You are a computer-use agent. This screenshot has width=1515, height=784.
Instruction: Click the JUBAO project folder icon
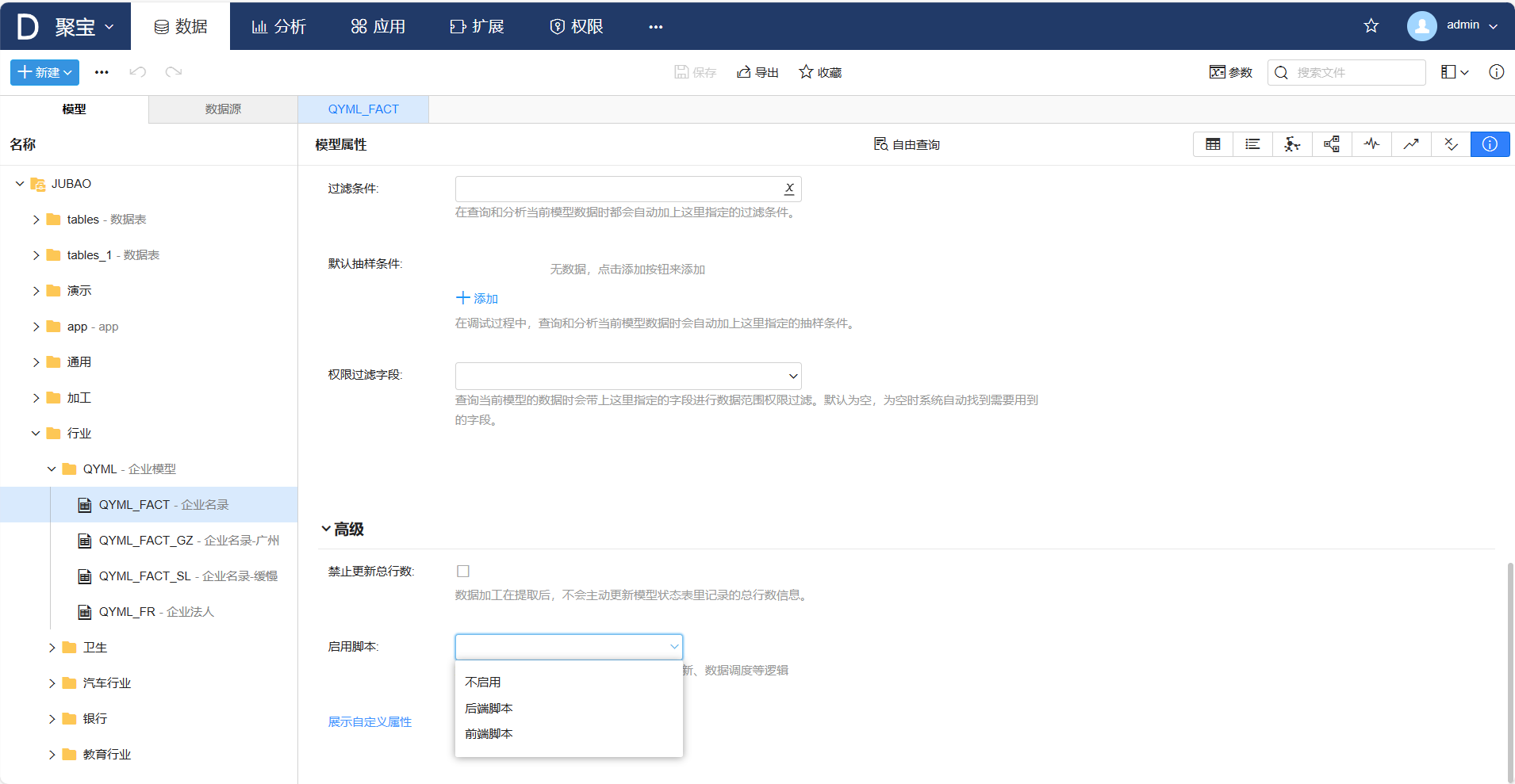pyautogui.click(x=37, y=184)
